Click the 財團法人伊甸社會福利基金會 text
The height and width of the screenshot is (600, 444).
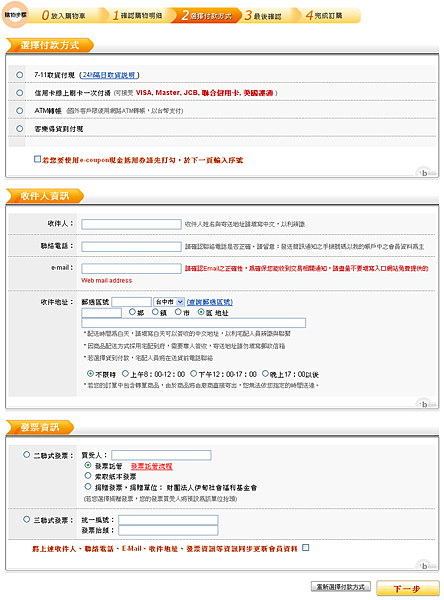[x=212, y=488]
